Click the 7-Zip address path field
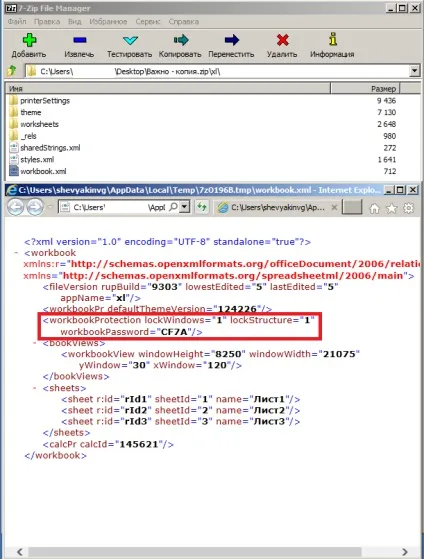Image resolution: width=424 pixels, height=559 pixels. (218, 71)
